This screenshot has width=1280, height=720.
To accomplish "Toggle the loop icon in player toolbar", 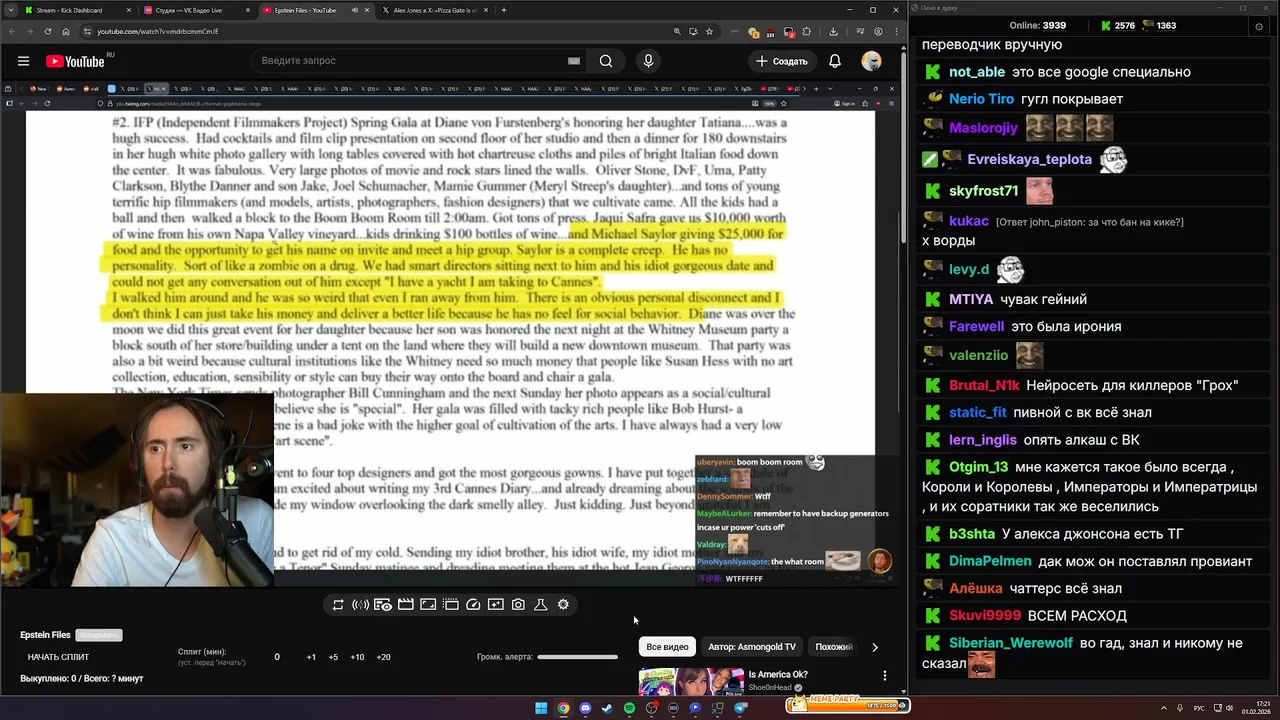I will [338, 604].
